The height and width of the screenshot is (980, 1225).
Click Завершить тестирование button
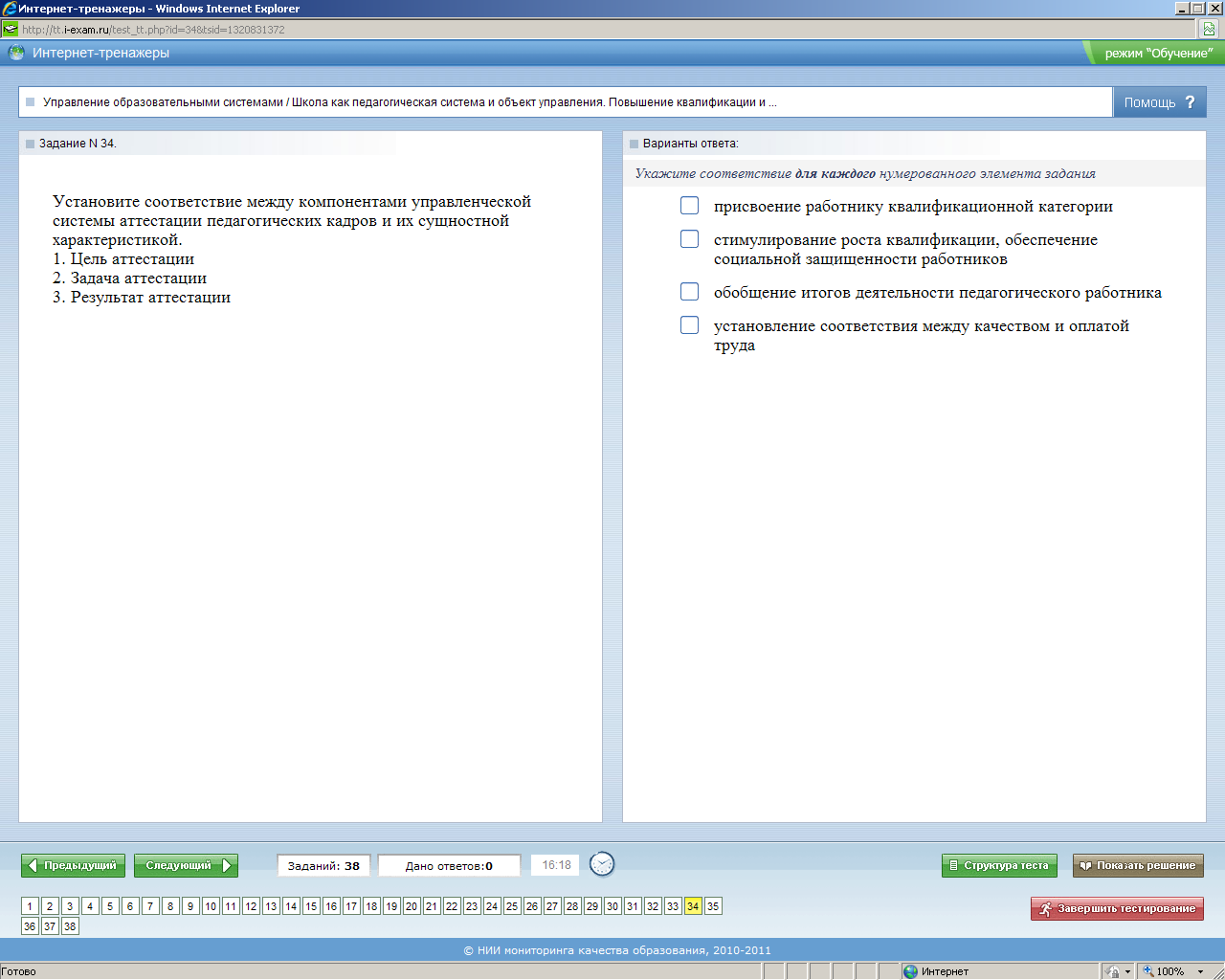pos(1117,908)
